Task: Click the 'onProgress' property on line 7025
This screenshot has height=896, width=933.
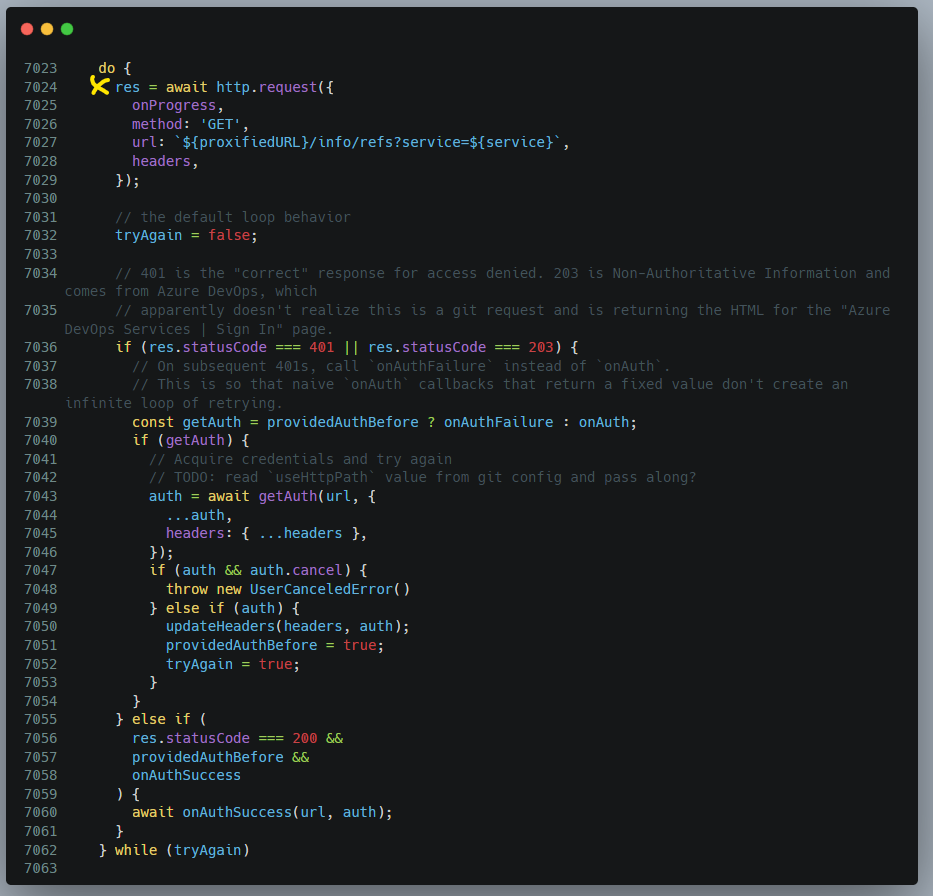Action: click(174, 105)
